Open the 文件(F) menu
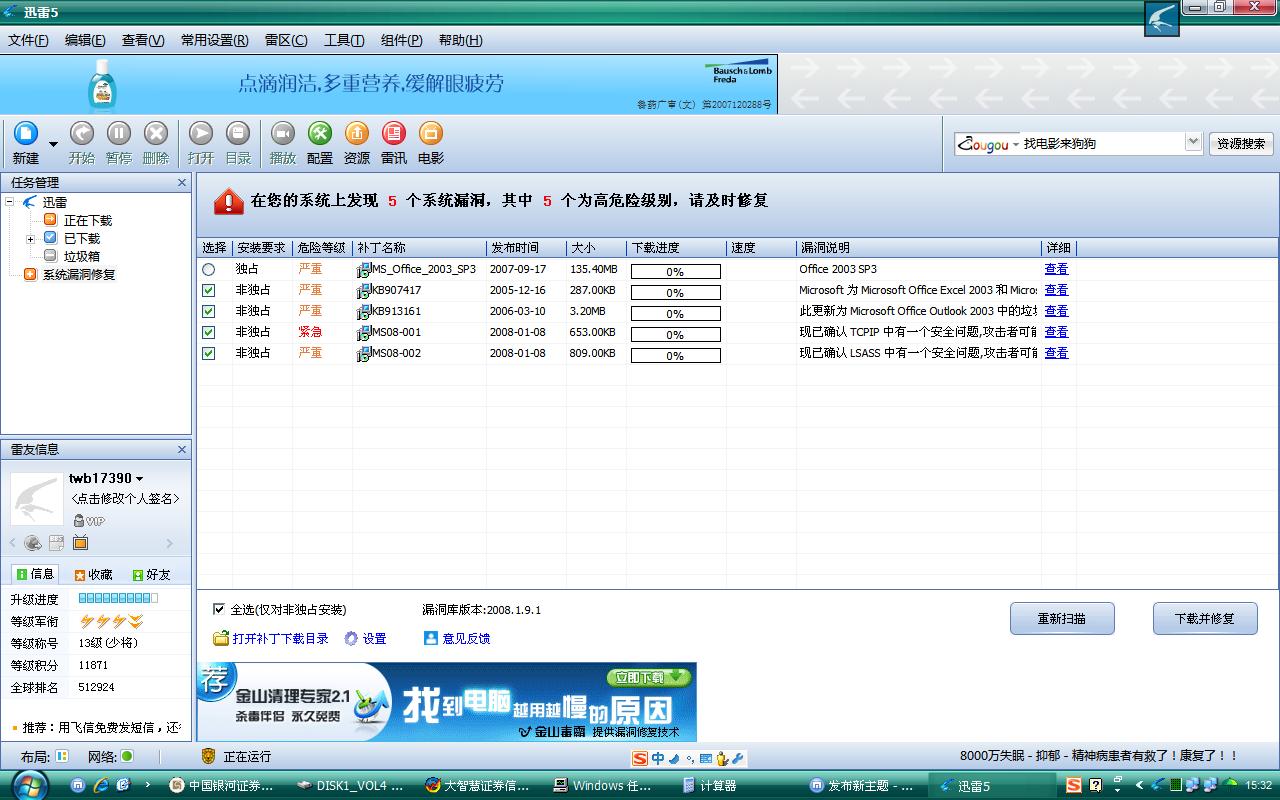 point(28,41)
